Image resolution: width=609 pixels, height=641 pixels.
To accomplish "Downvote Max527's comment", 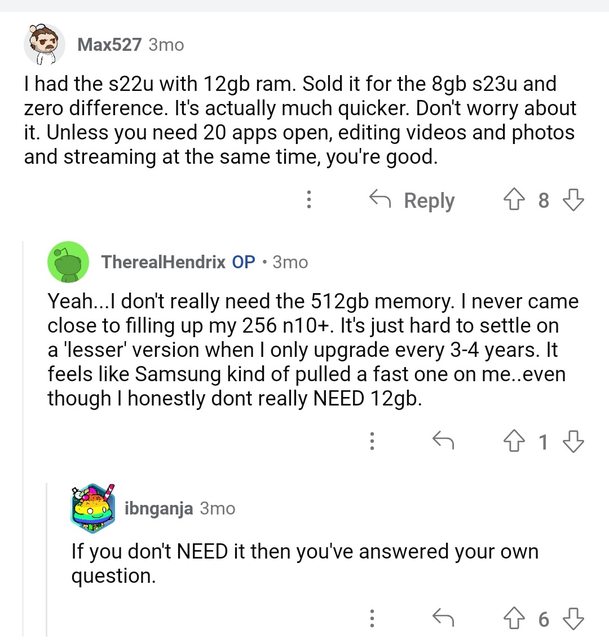I will click(x=573, y=200).
